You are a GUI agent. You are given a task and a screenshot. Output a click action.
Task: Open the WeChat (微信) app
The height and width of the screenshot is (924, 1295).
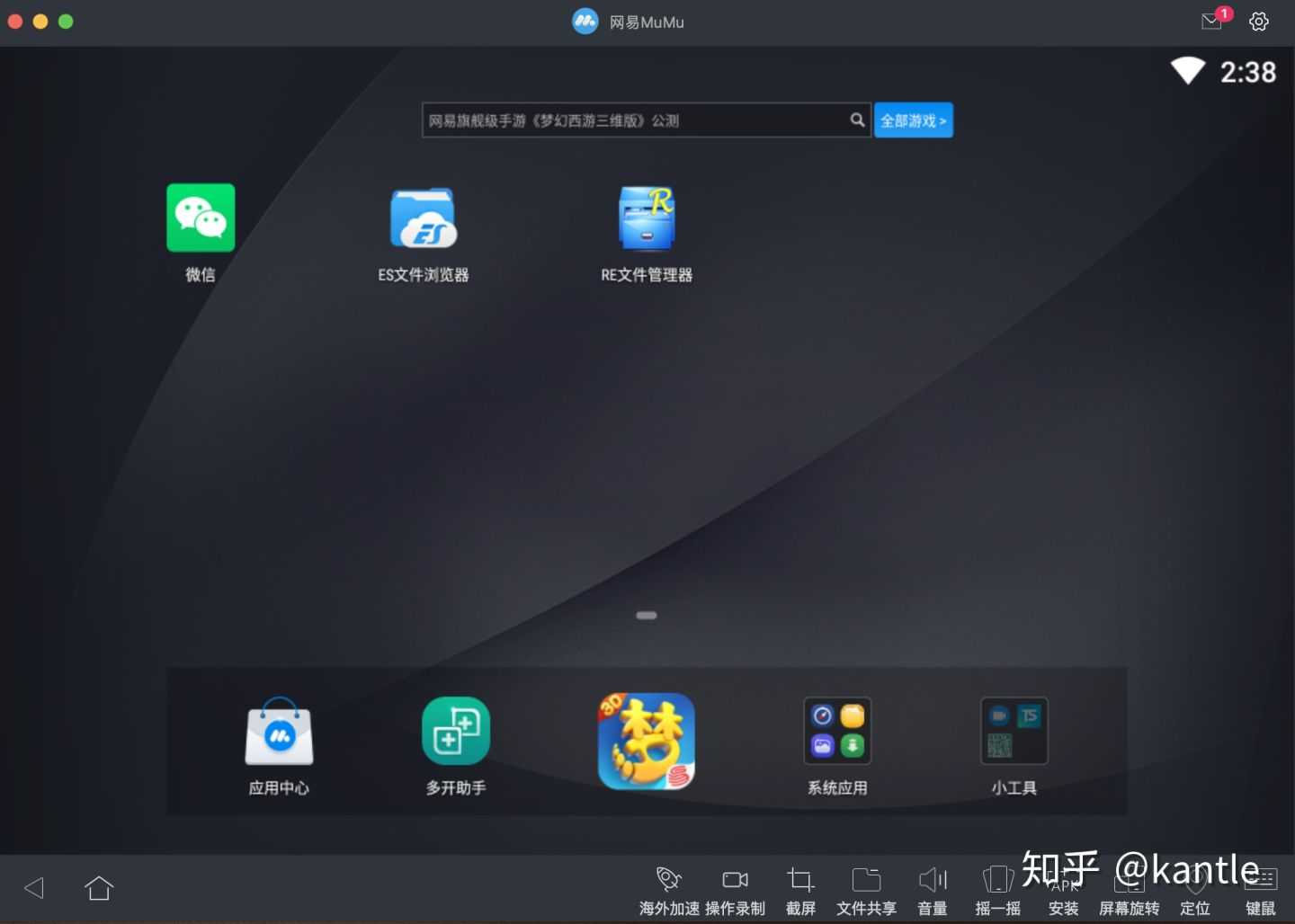pos(201,218)
